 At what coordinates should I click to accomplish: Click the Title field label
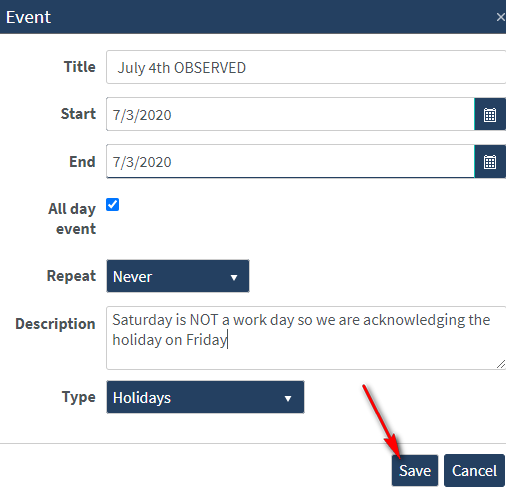(80, 67)
